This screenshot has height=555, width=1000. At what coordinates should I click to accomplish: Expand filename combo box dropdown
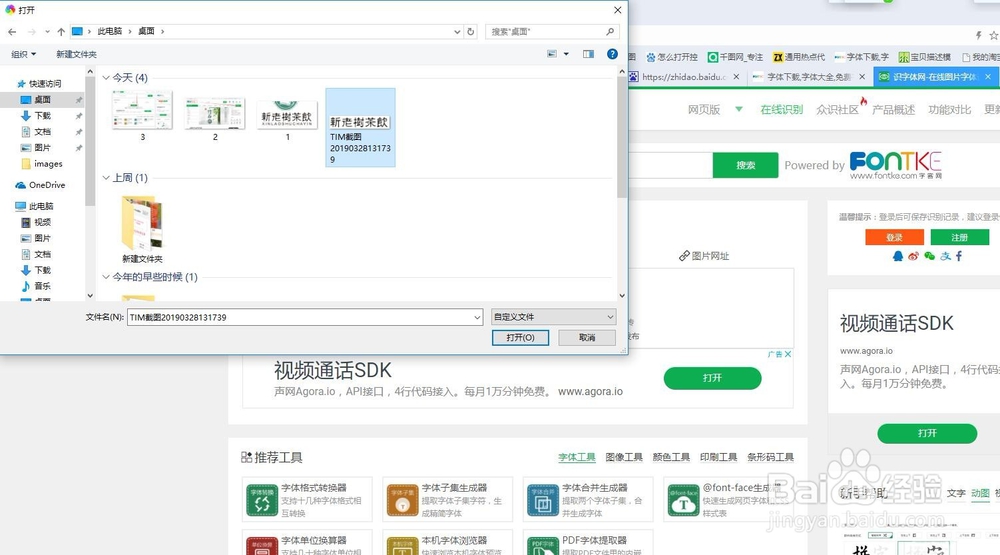click(477, 317)
